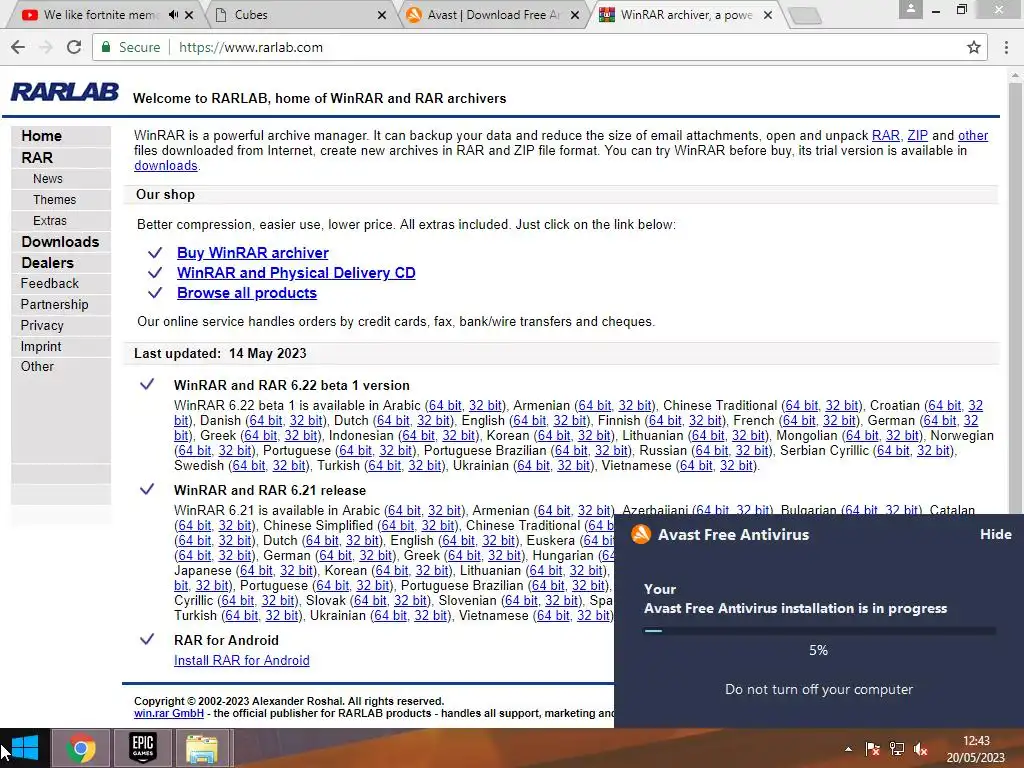
Task: Go to Downloads in the sidebar
Action: 60,242
